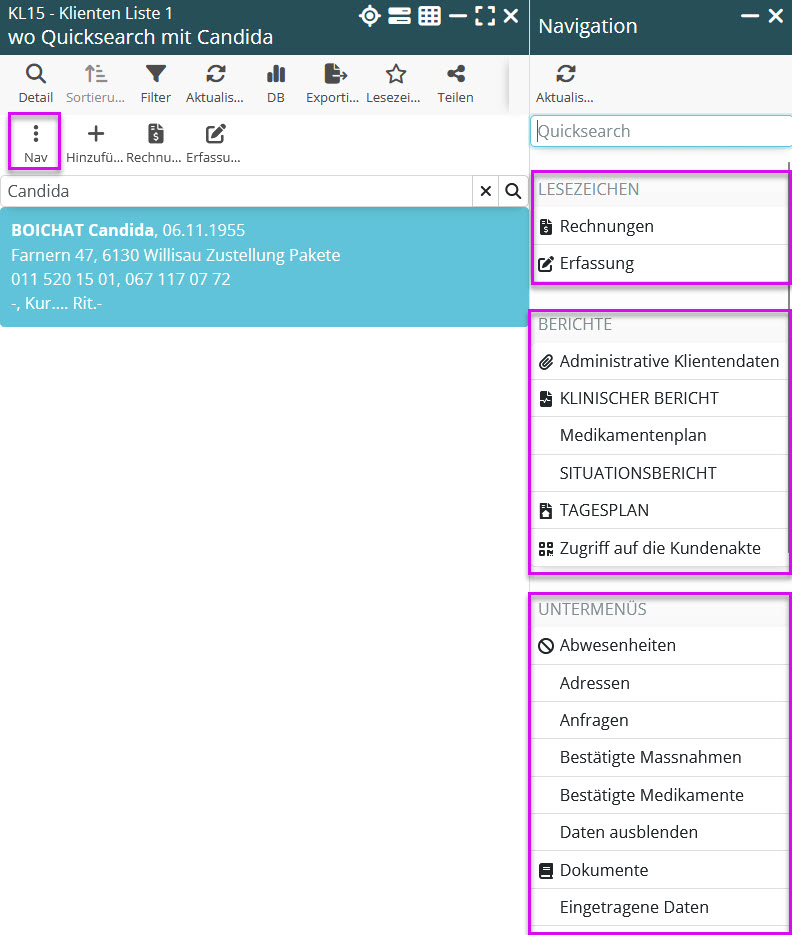This screenshot has width=792, height=935.
Task: Click the Teilen share icon
Action: pos(455,83)
